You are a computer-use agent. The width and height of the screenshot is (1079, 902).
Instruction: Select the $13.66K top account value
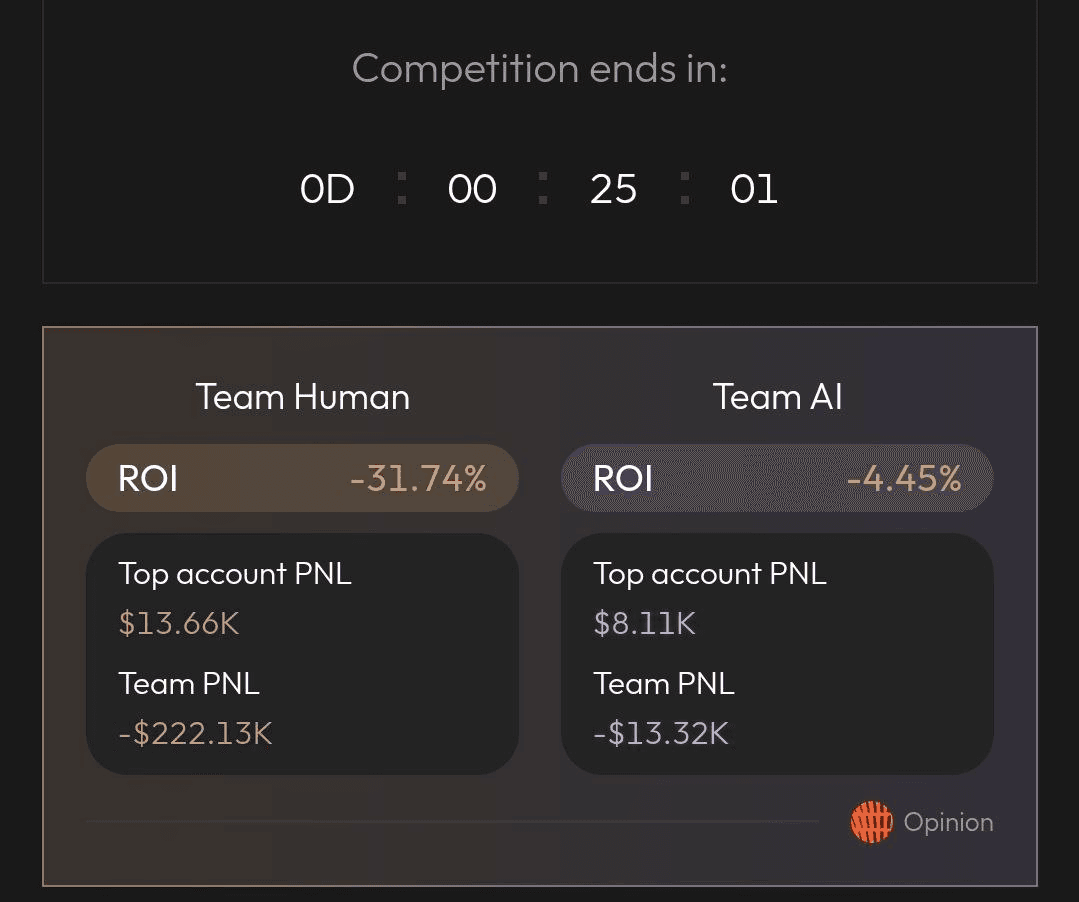click(179, 624)
